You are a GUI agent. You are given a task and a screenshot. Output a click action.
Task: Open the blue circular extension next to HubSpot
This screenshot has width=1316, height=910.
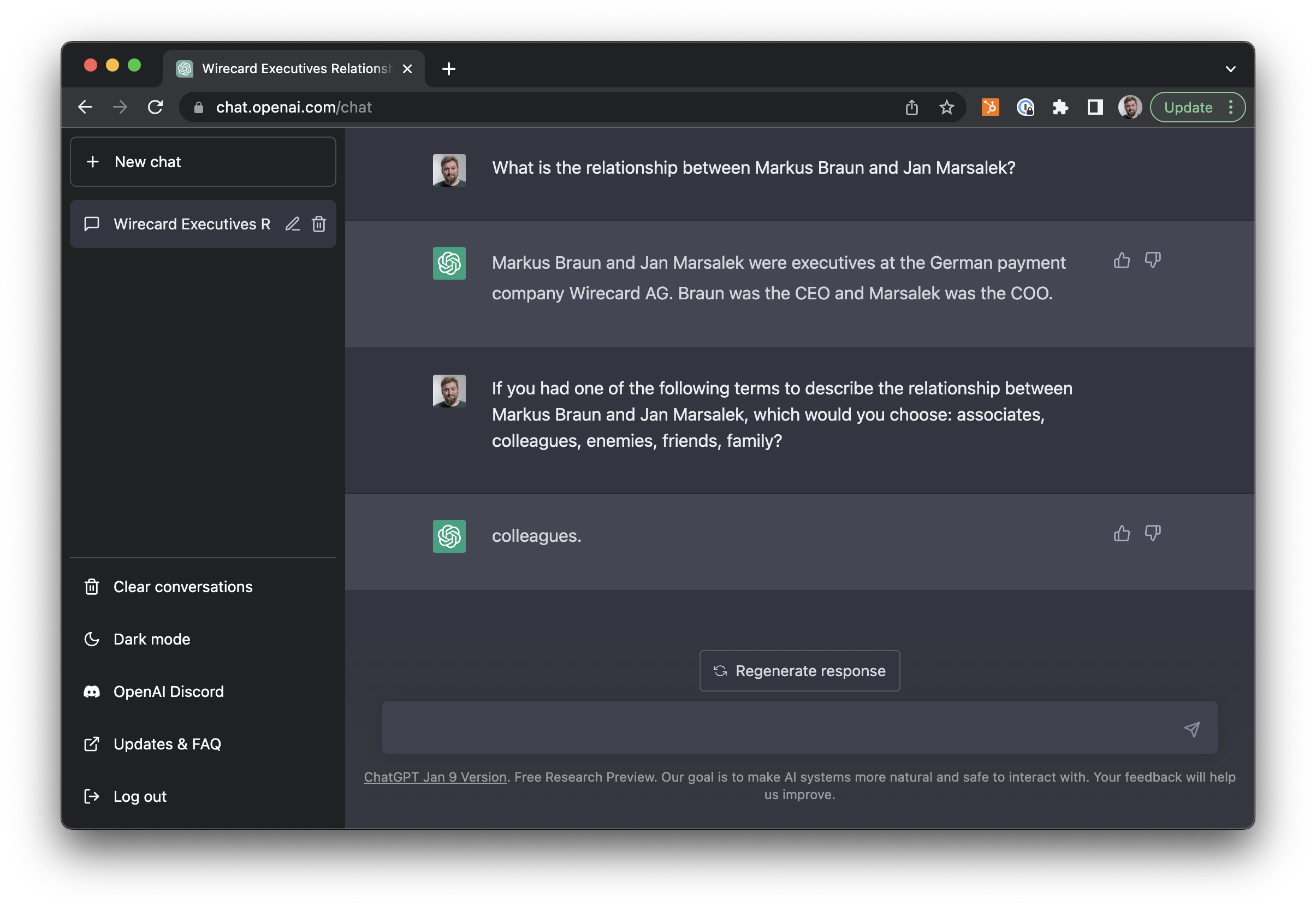(x=1025, y=107)
